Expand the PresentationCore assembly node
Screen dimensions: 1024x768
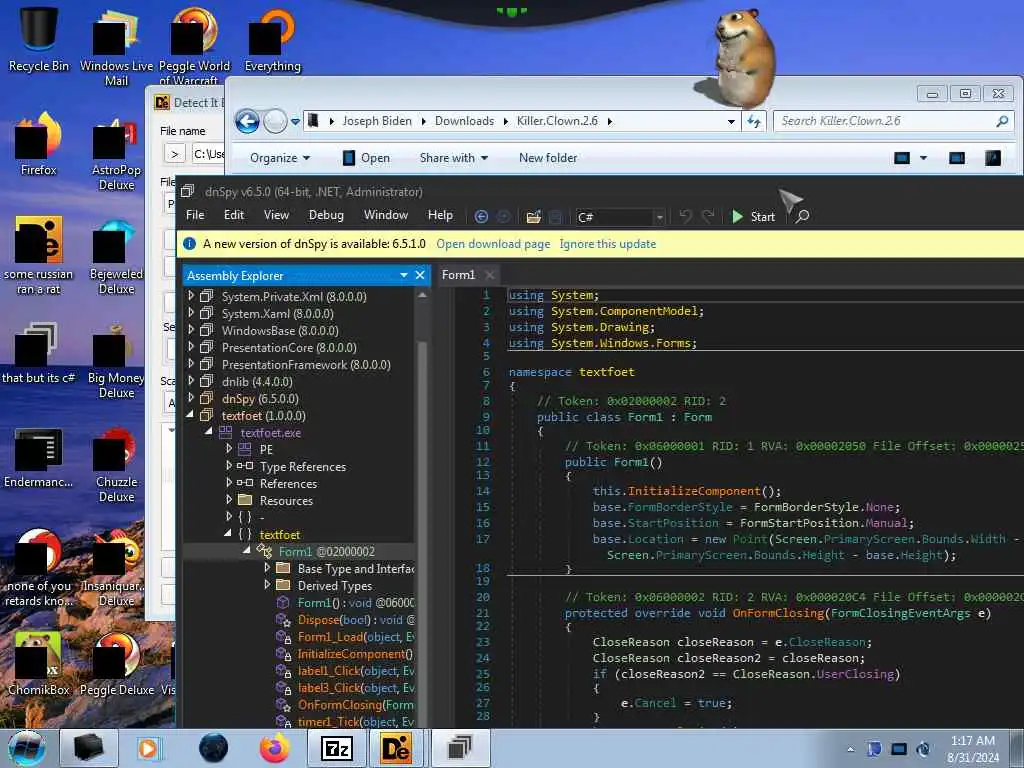[x=191, y=347]
